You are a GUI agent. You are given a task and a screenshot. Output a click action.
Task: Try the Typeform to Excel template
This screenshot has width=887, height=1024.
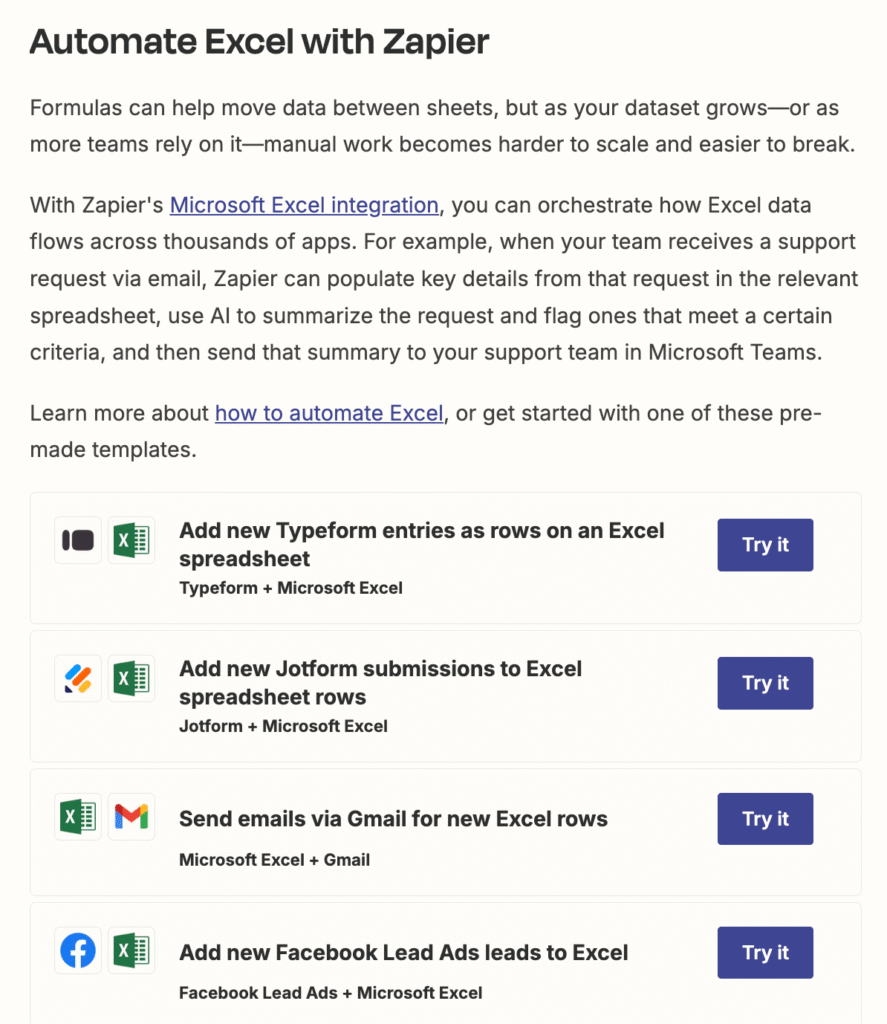[766, 545]
